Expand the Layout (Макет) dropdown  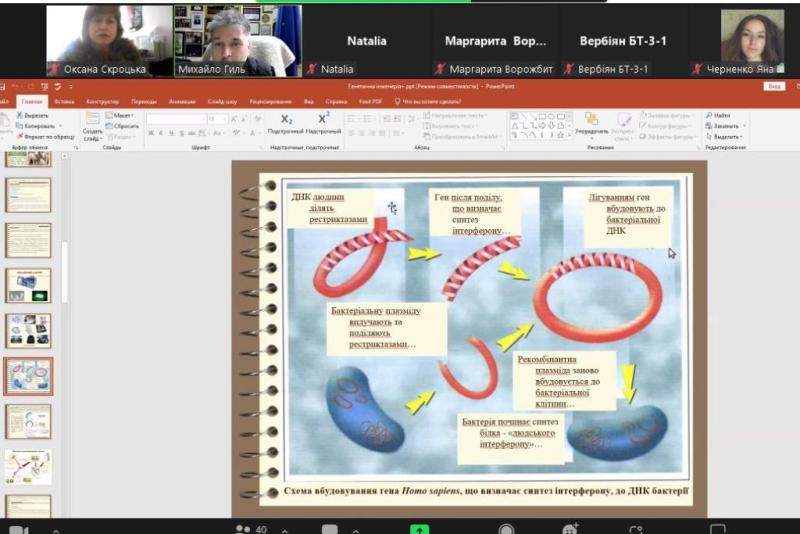[124, 116]
